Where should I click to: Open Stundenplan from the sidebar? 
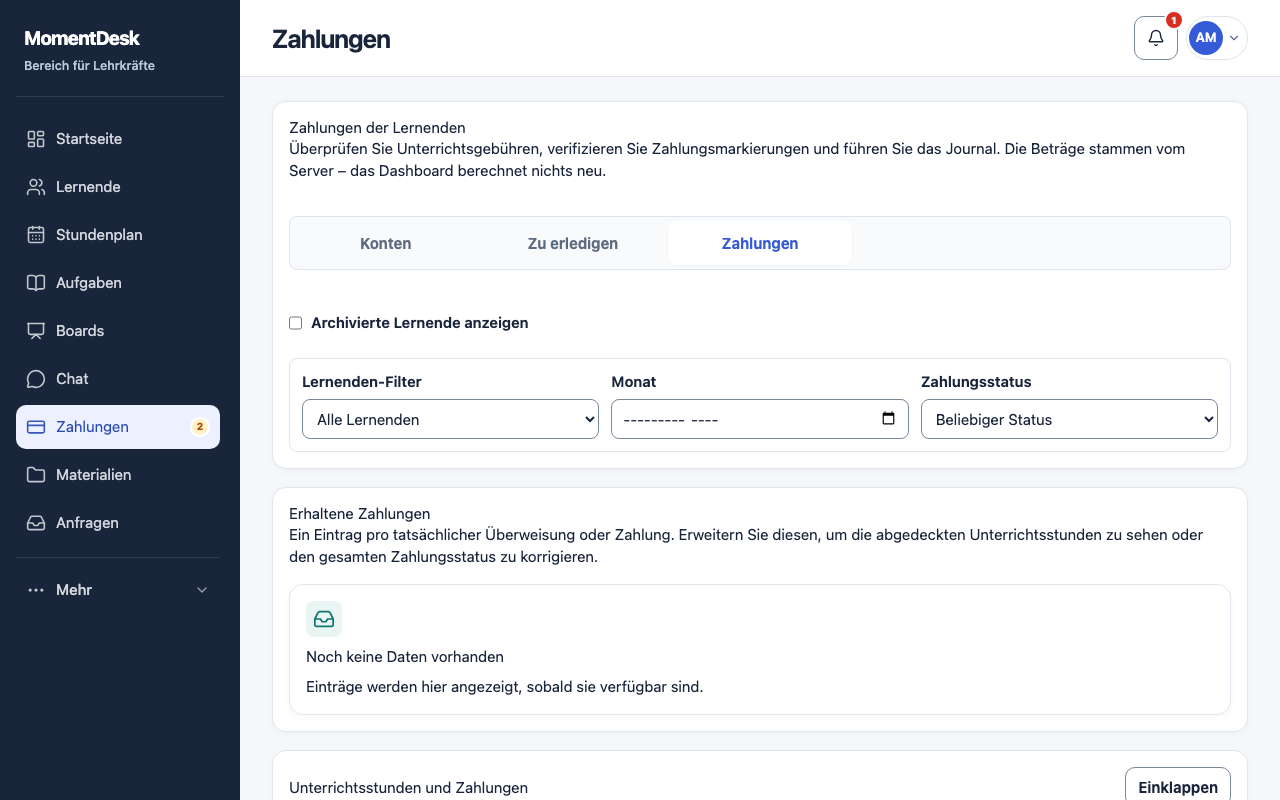click(118, 235)
